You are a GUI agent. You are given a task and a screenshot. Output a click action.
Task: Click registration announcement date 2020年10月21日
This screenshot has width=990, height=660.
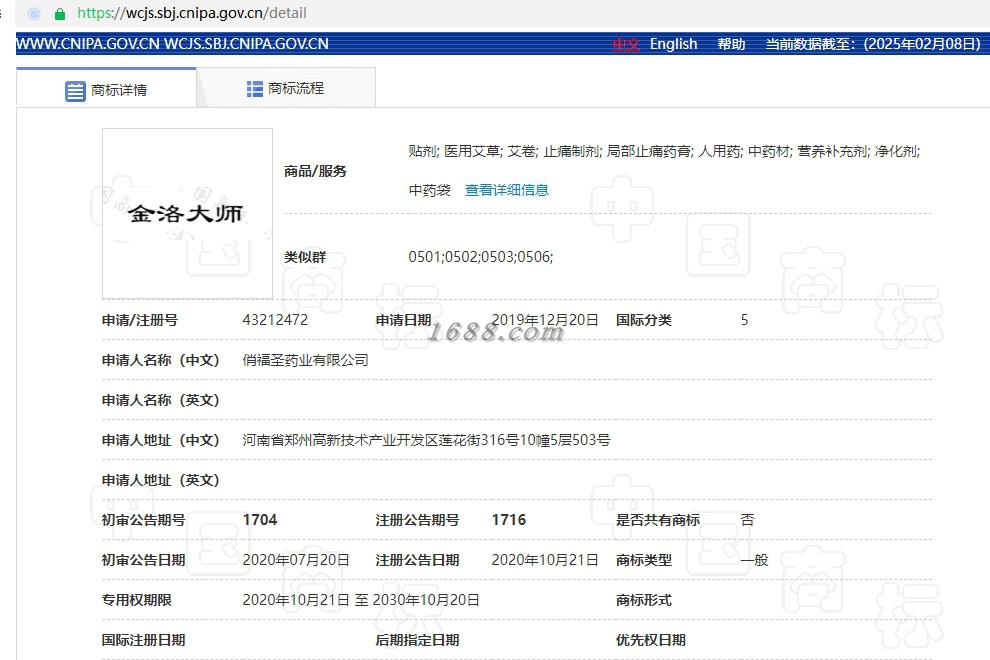pos(545,560)
